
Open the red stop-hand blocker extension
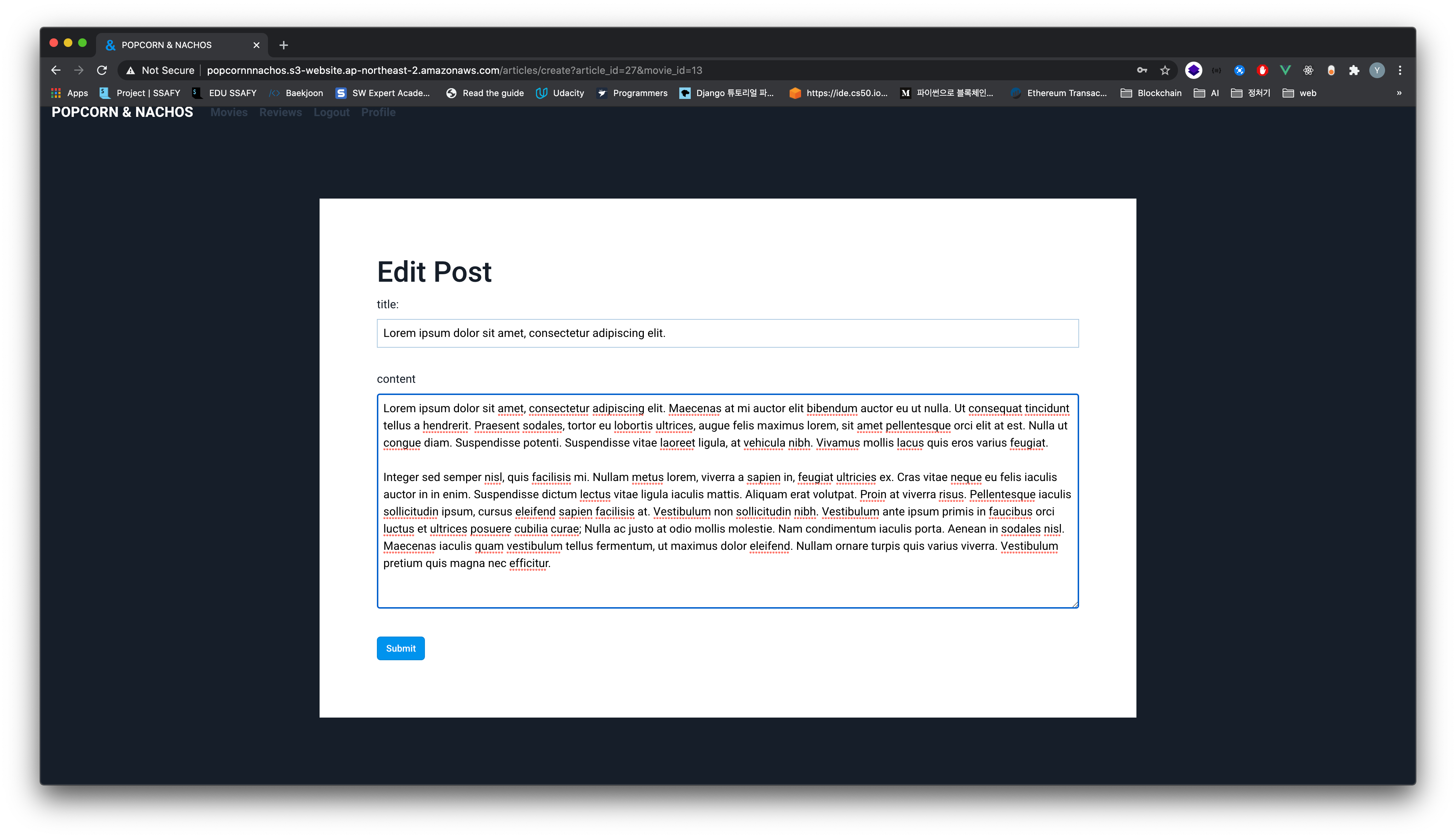pos(1262,70)
